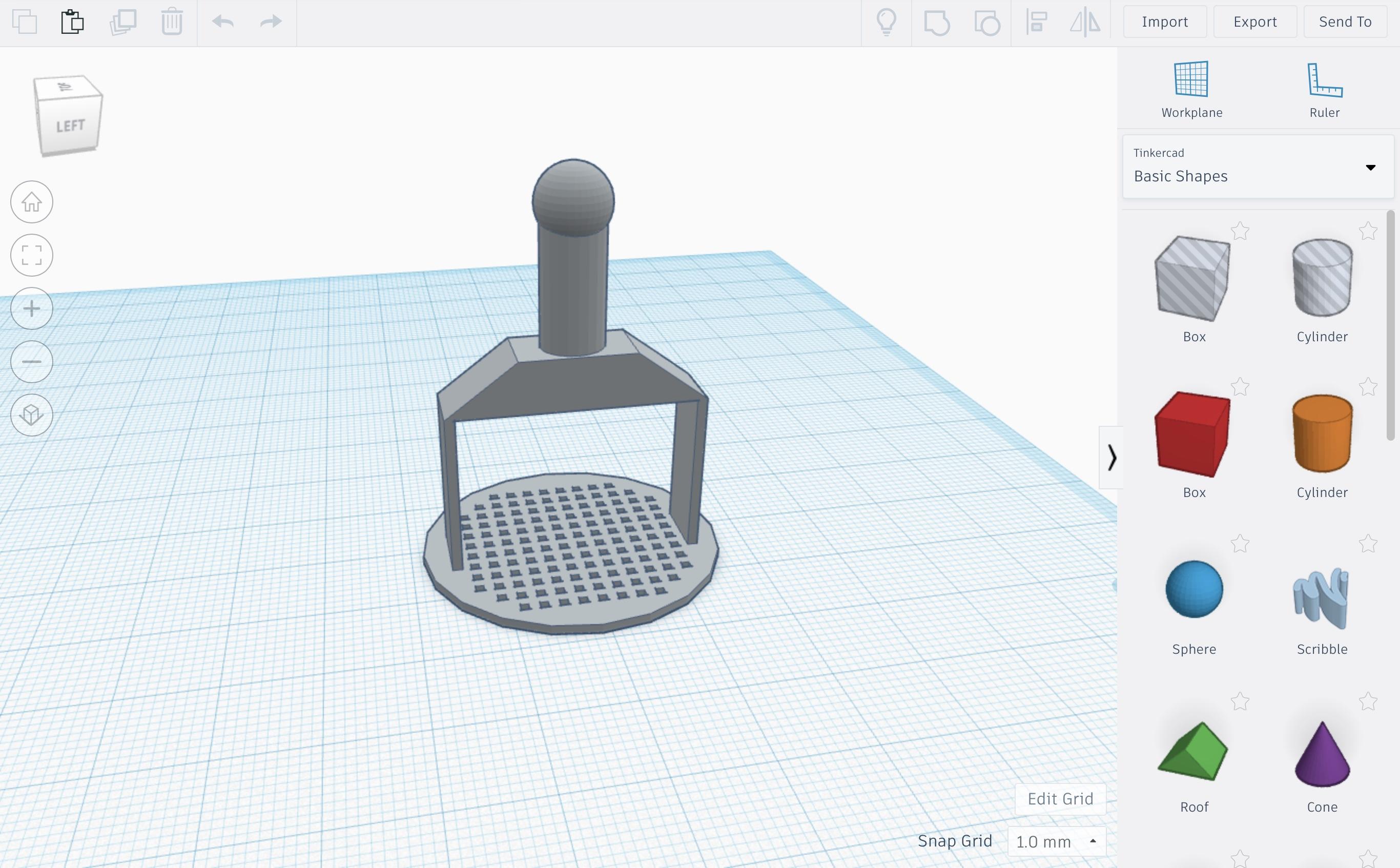
Task: Pick the purple Cone shape
Action: [x=1322, y=754]
